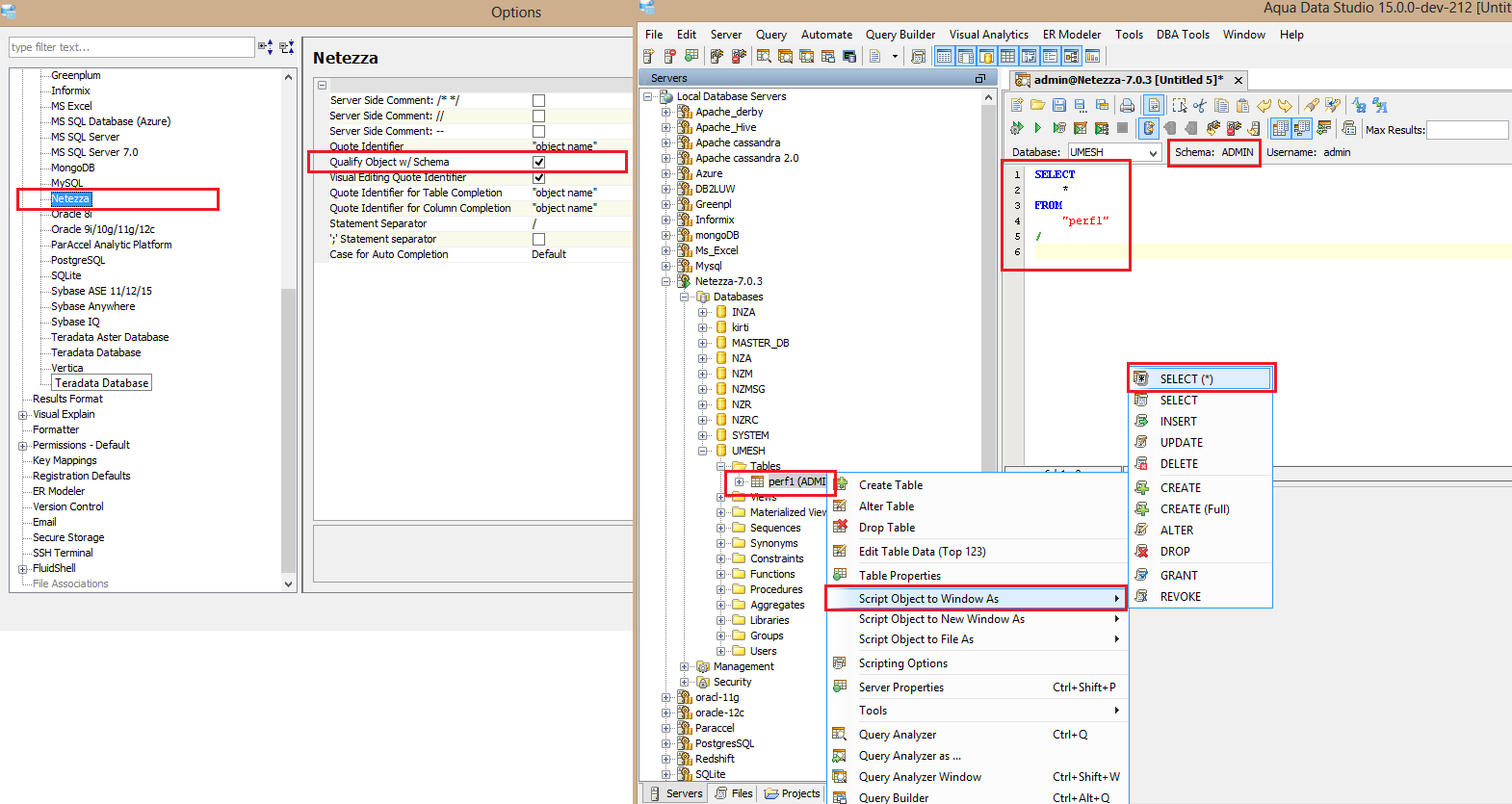
Task: Click the select-all dashed rectangle icon
Action: 1180,105
